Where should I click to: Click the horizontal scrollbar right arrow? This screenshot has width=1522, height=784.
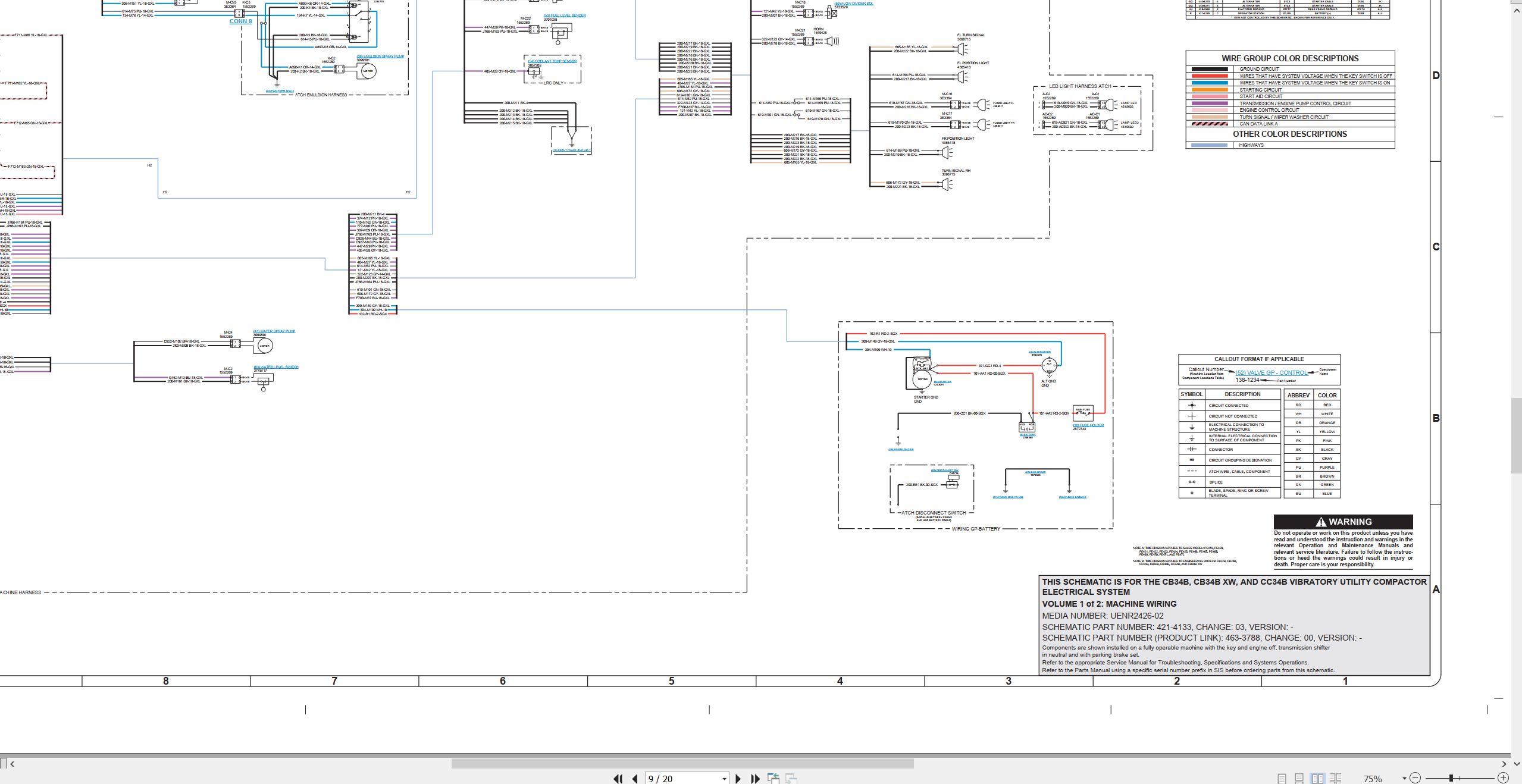point(1504,764)
